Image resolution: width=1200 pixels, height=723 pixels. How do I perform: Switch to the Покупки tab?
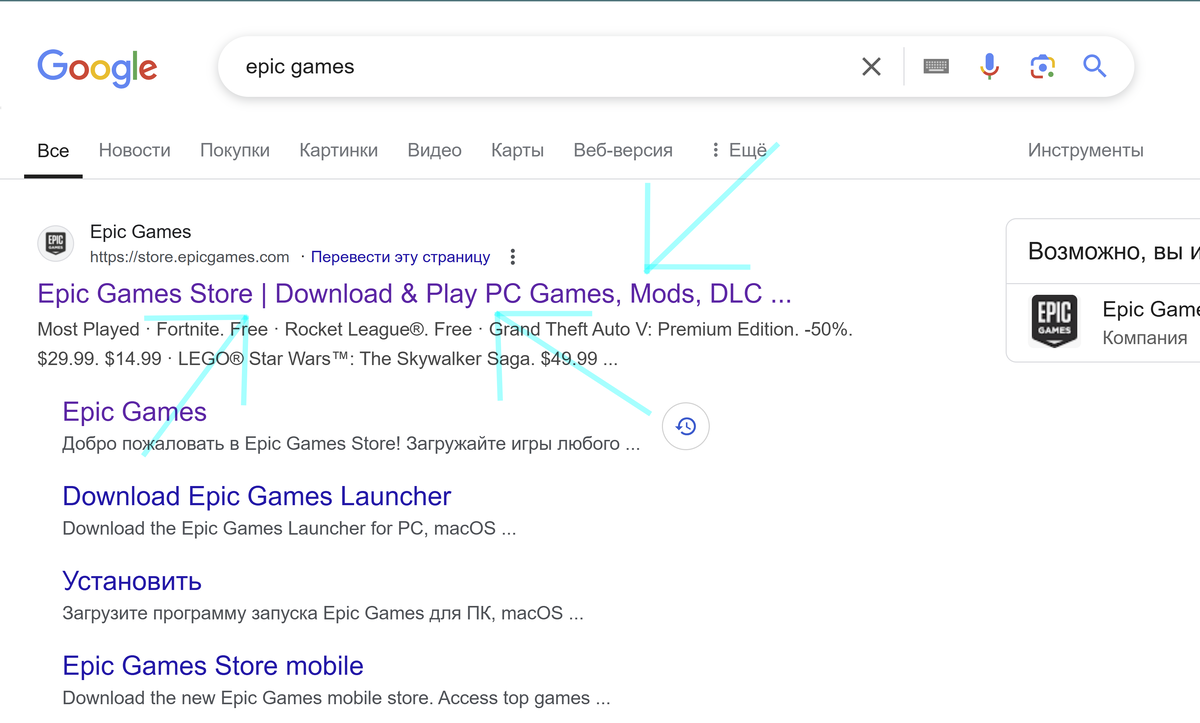click(x=235, y=151)
